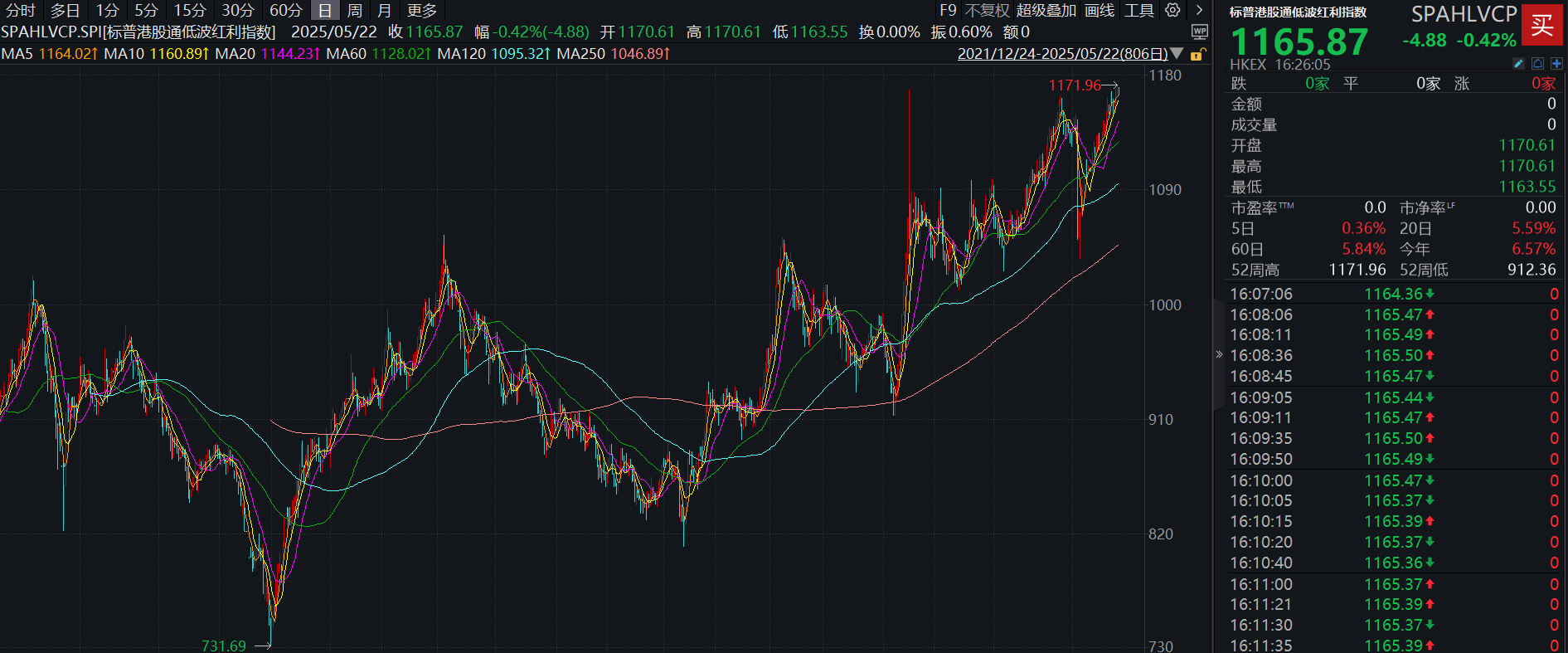The image size is (1568, 653).
Task: Click MA60 1128.02 indicator label
Action: coord(379,54)
